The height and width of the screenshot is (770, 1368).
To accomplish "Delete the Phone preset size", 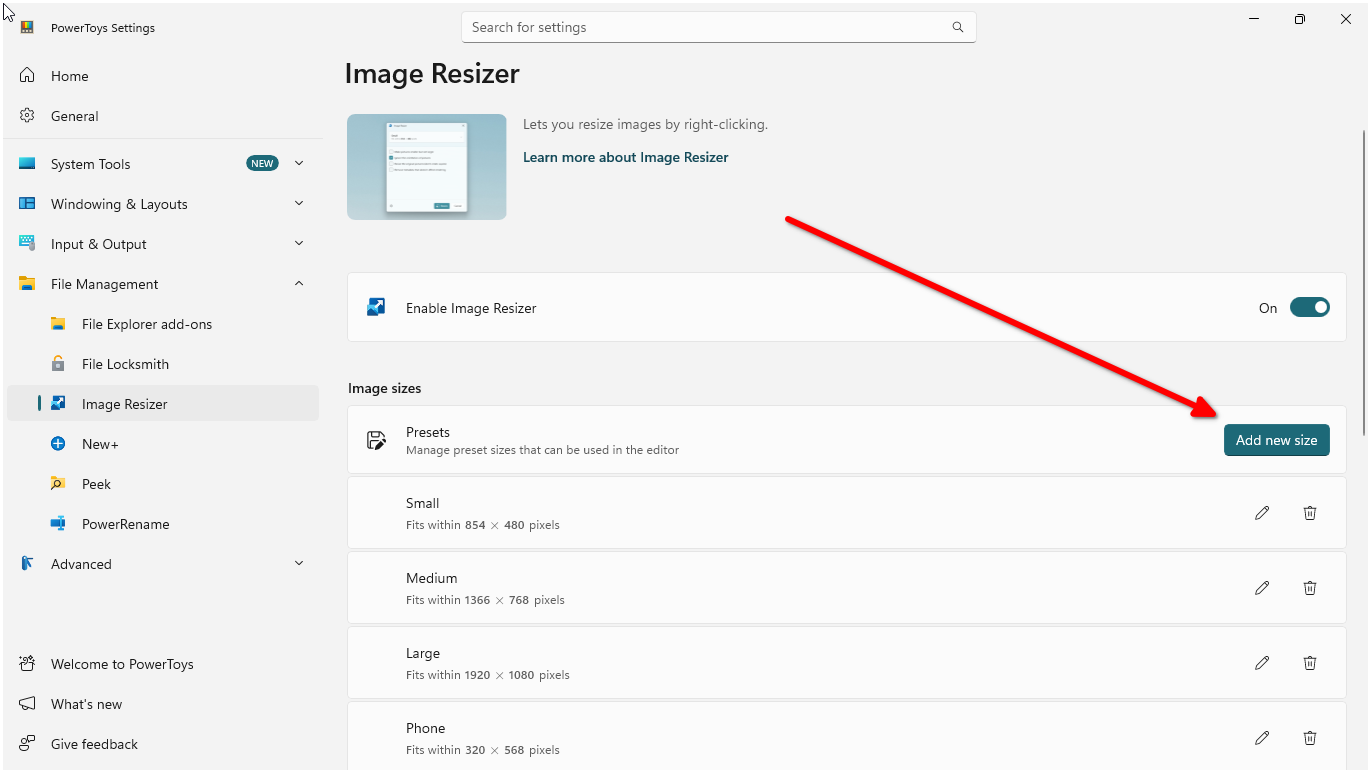I will (1310, 737).
